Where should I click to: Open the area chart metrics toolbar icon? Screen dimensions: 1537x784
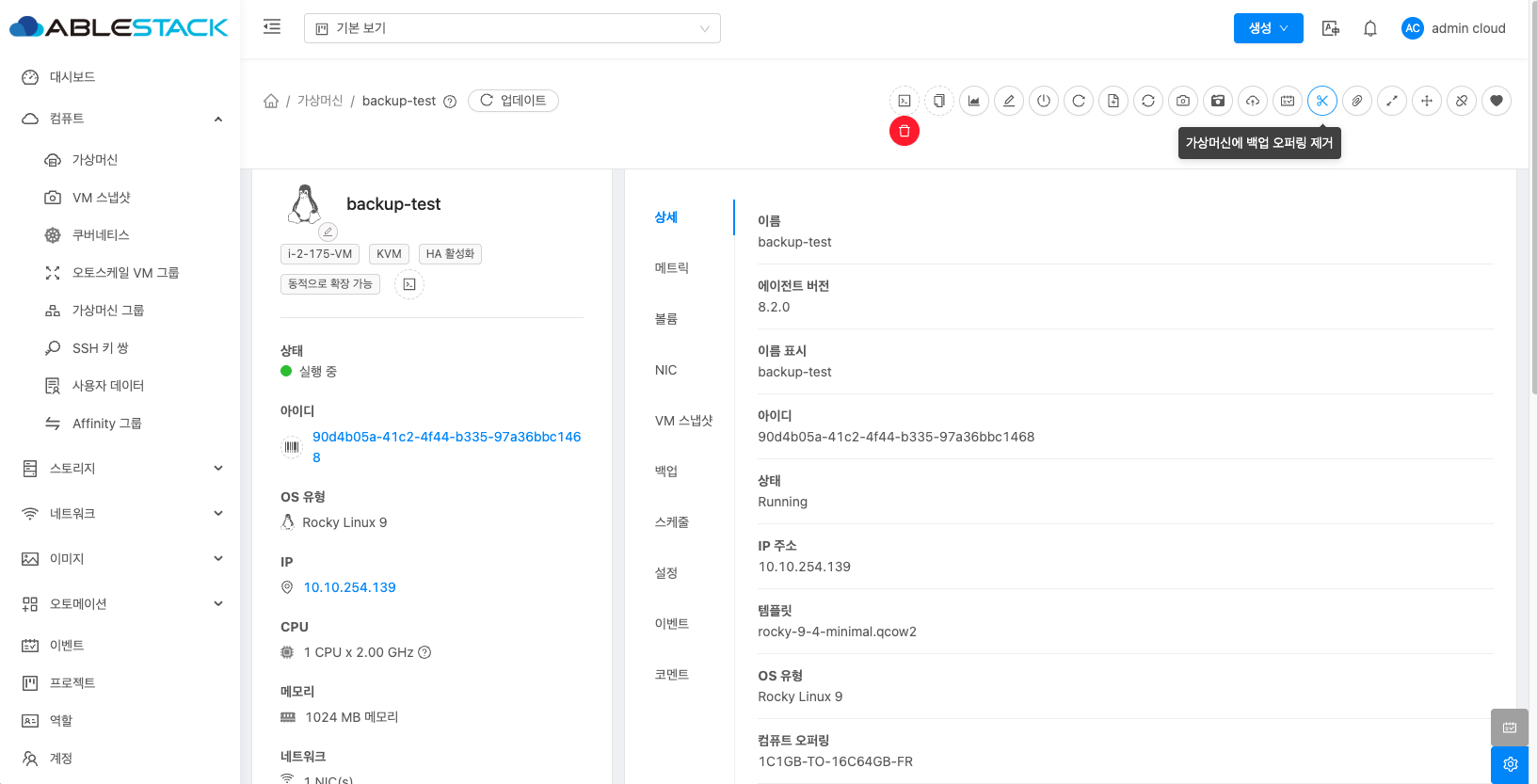coord(973,101)
